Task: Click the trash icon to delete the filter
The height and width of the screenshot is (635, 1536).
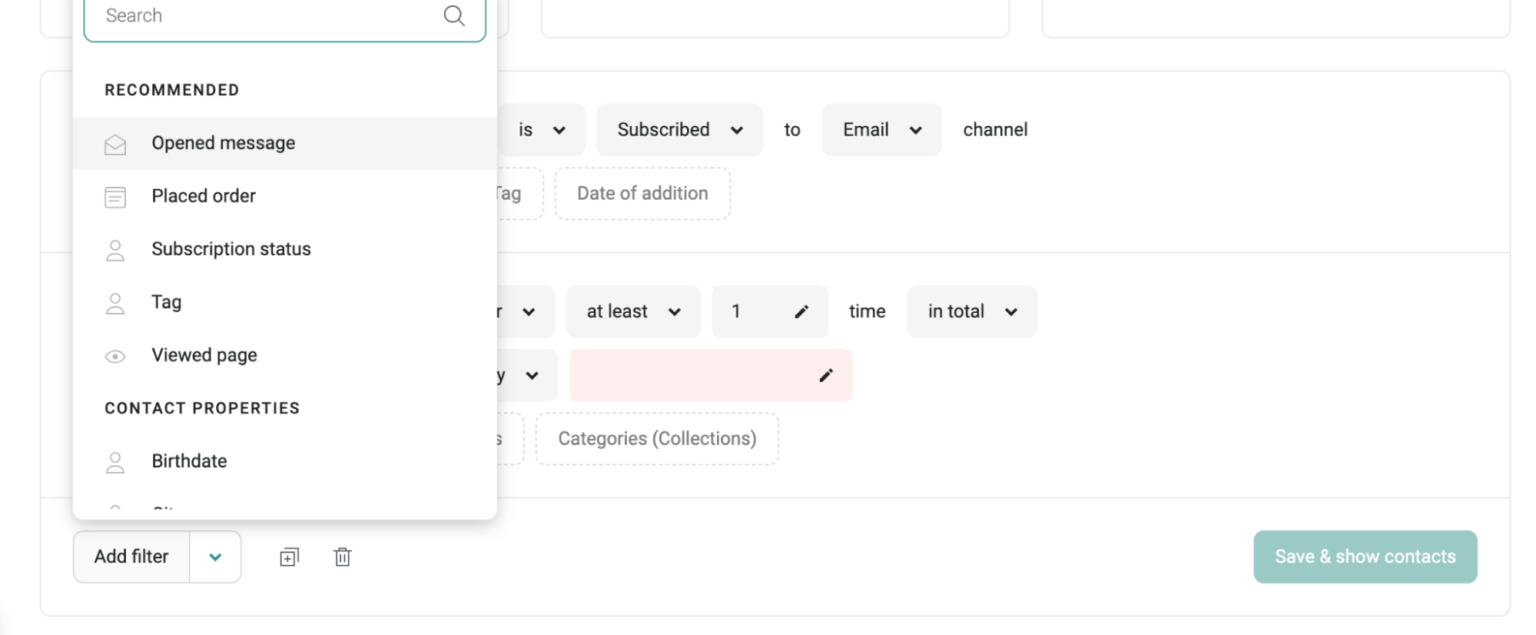Action: point(342,557)
